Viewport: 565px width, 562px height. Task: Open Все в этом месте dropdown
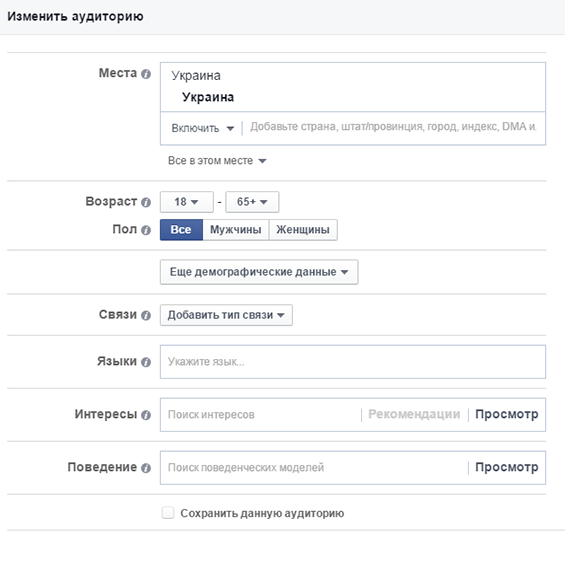coord(217,161)
